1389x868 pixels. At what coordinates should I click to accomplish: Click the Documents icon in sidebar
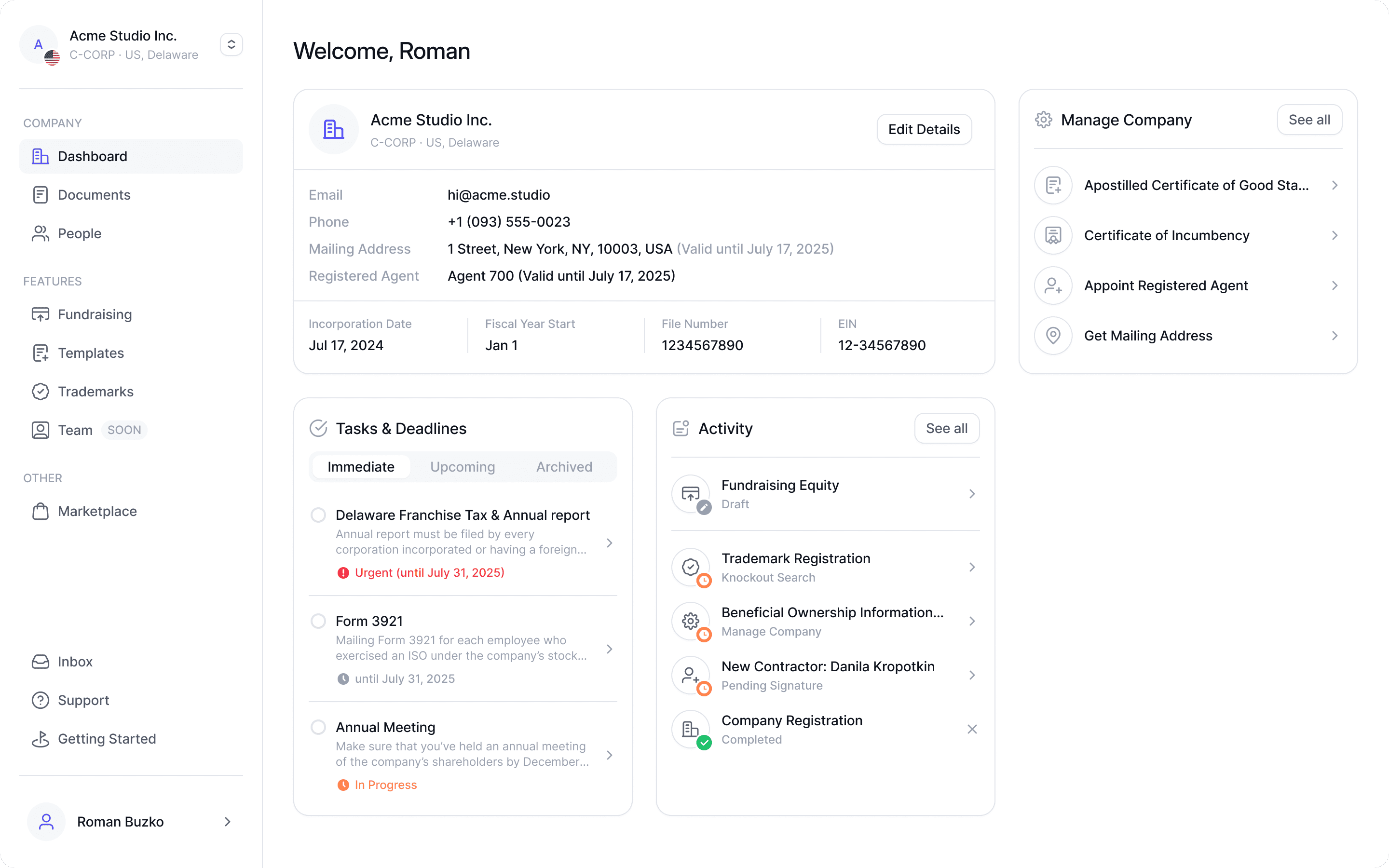(x=40, y=195)
